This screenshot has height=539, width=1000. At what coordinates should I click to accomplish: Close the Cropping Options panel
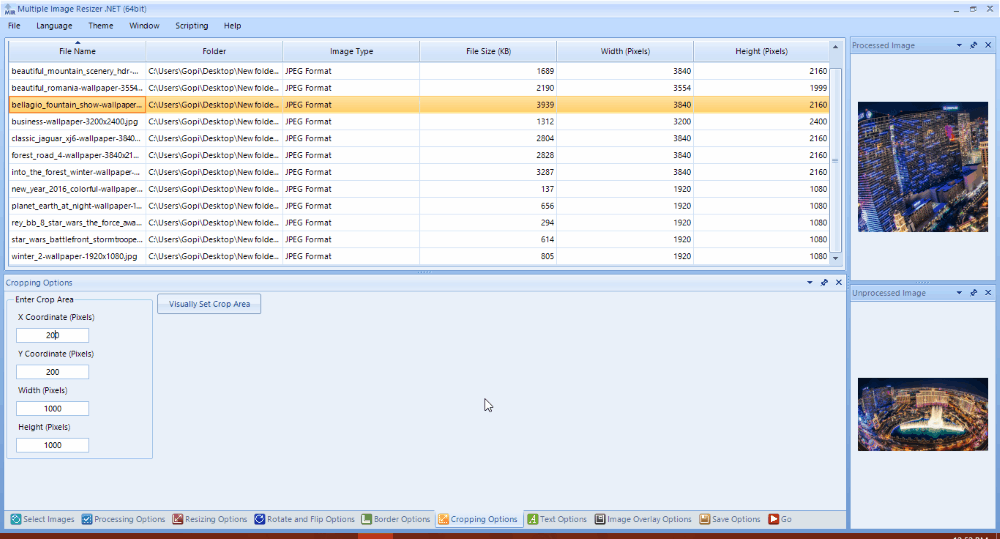[839, 283]
